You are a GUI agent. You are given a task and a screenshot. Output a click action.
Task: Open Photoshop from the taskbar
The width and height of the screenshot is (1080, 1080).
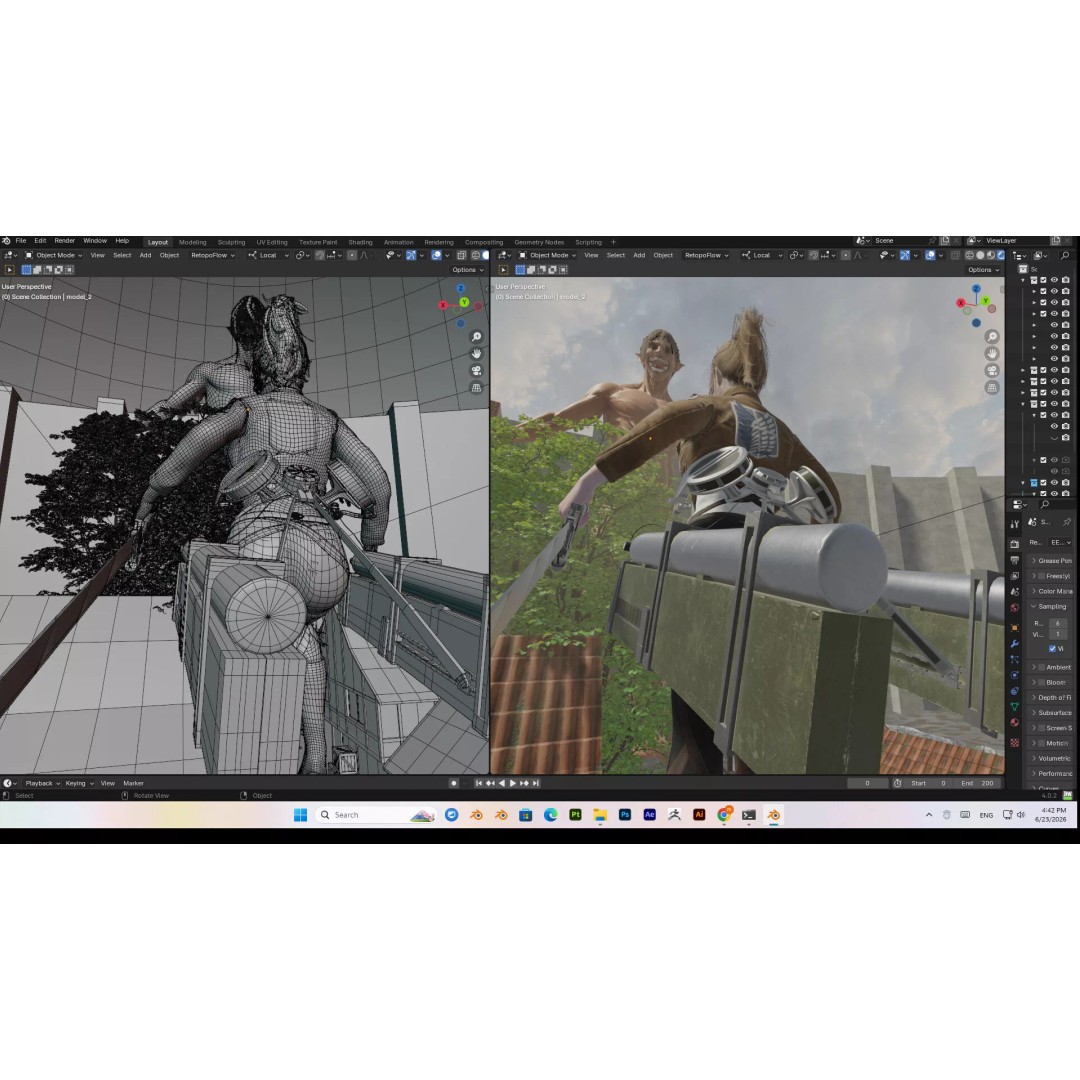[625, 815]
